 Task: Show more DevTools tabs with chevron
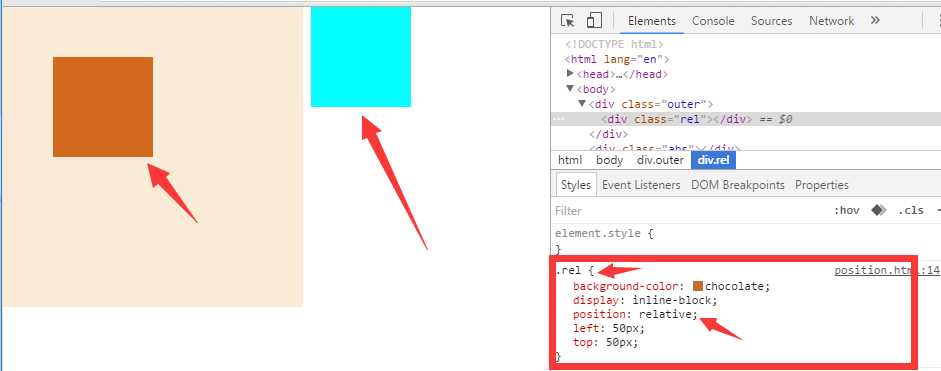pyautogui.click(x=875, y=20)
